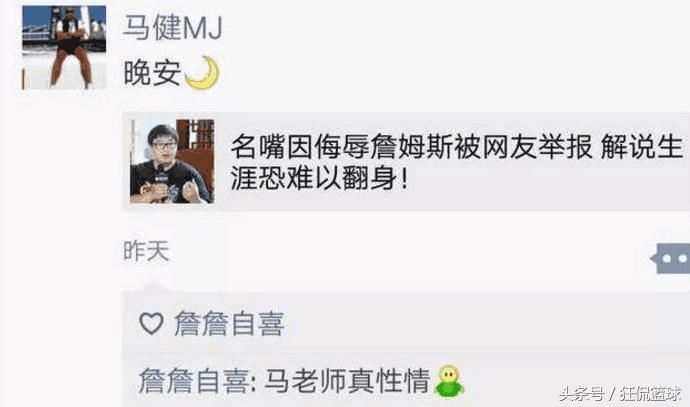Select the comment text 马老师真性情

point(347,381)
